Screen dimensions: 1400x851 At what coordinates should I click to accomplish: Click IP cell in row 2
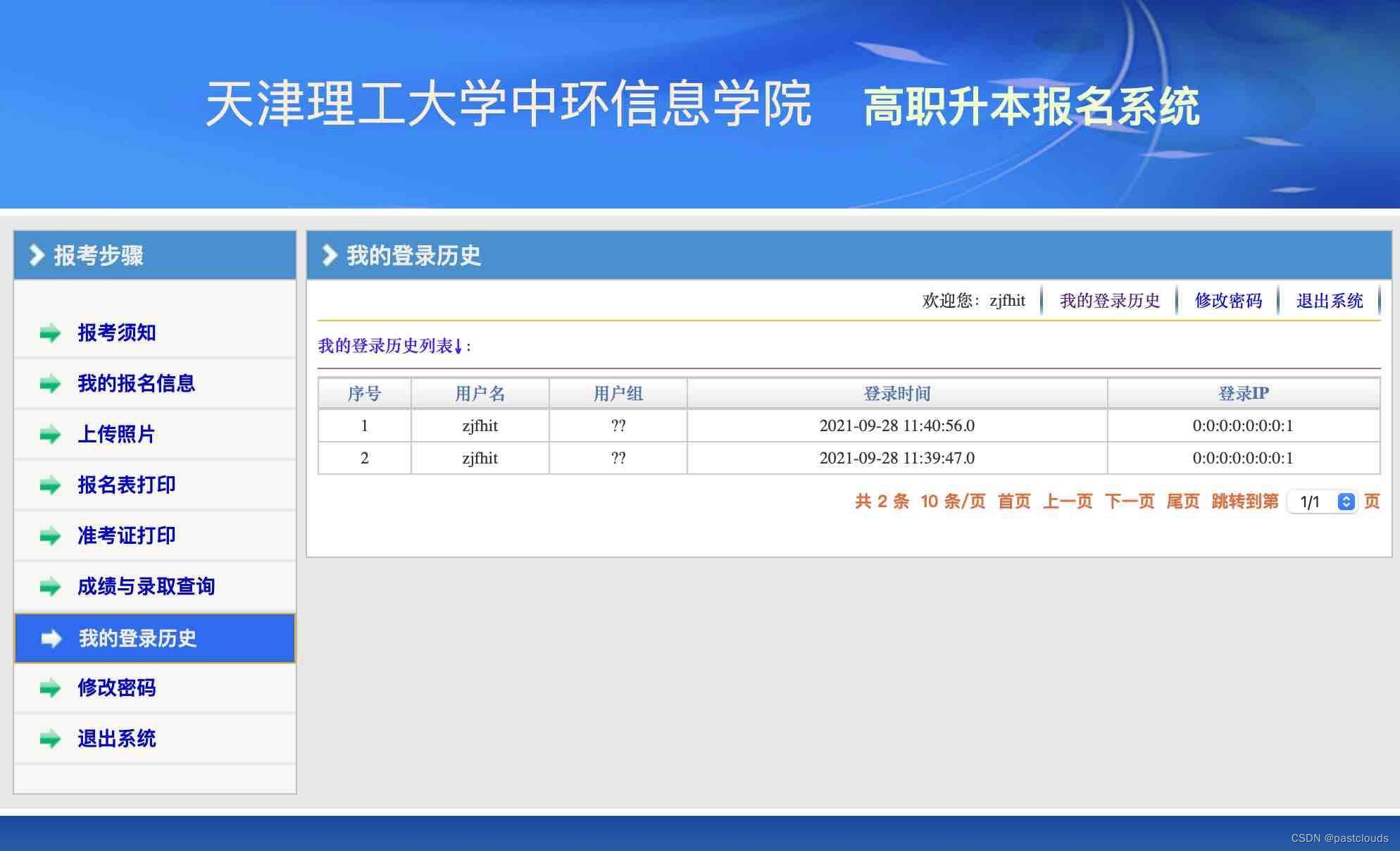click(x=1244, y=458)
